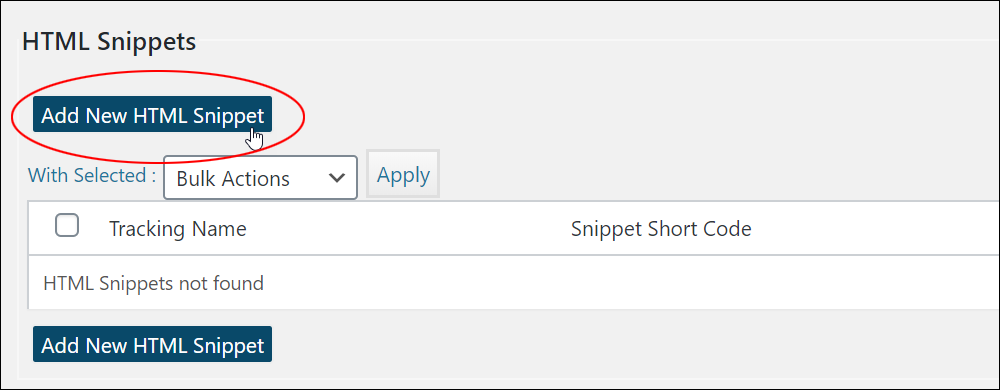1000x390 pixels.
Task: Select the 'Bulk Actions' text inside combo box
Action: (233, 179)
